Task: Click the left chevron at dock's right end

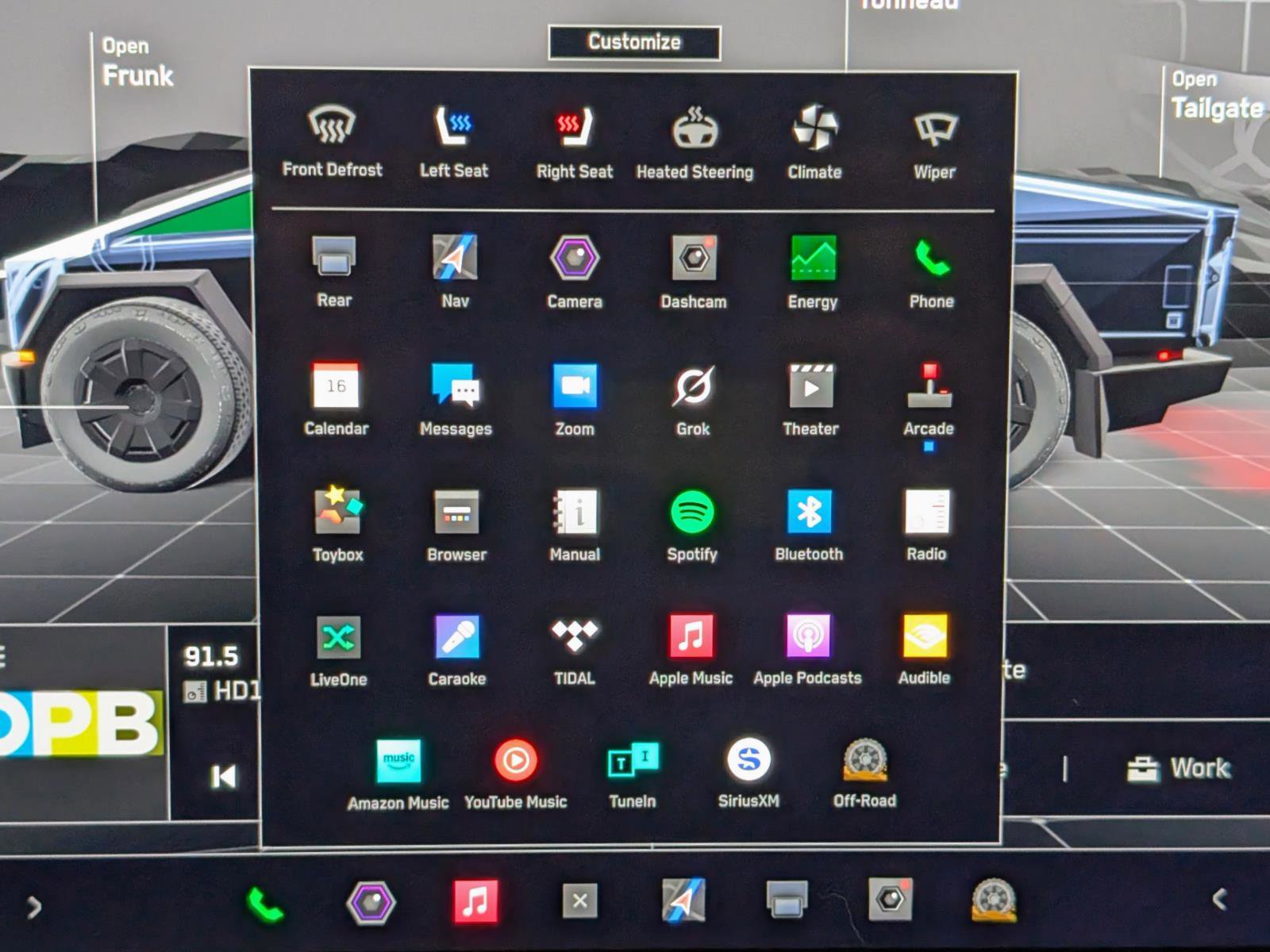Action: pyautogui.click(x=1220, y=899)
